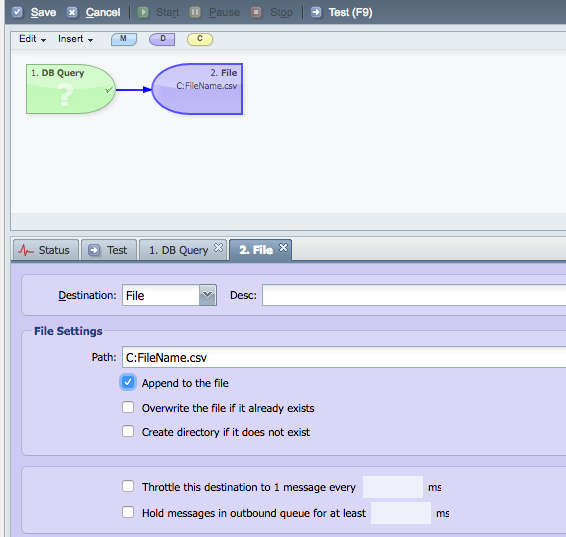Enable Throttle this destination checkbox
The width and height of the screenshot is (566, 537).
click(x=128, y=486)
